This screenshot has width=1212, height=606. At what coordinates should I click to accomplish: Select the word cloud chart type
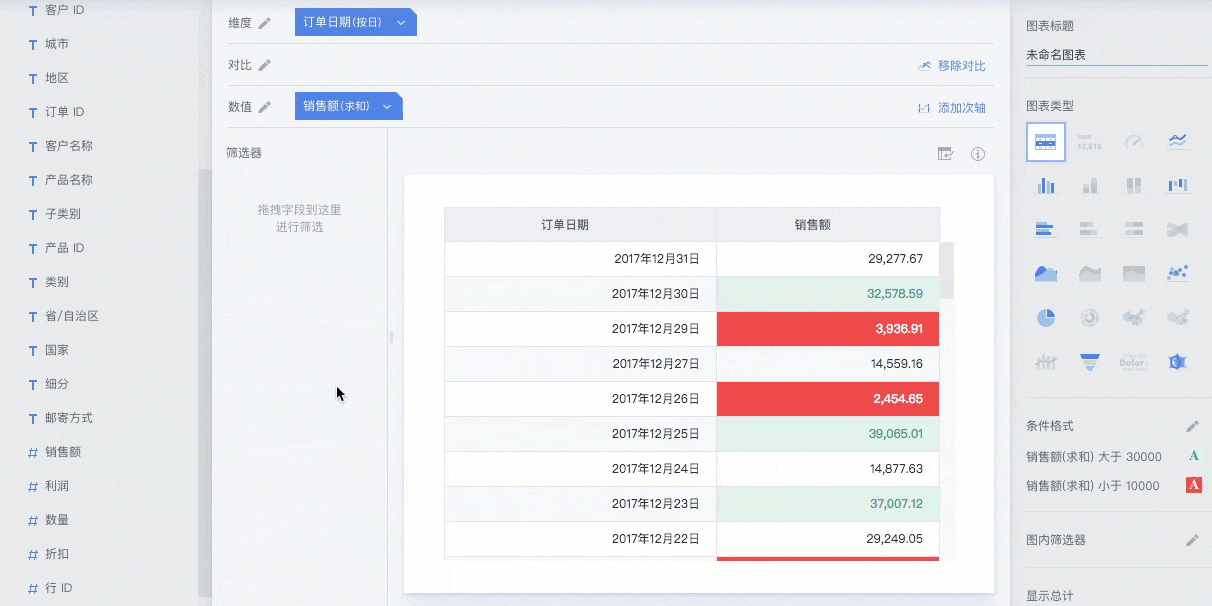[1134, 362]
